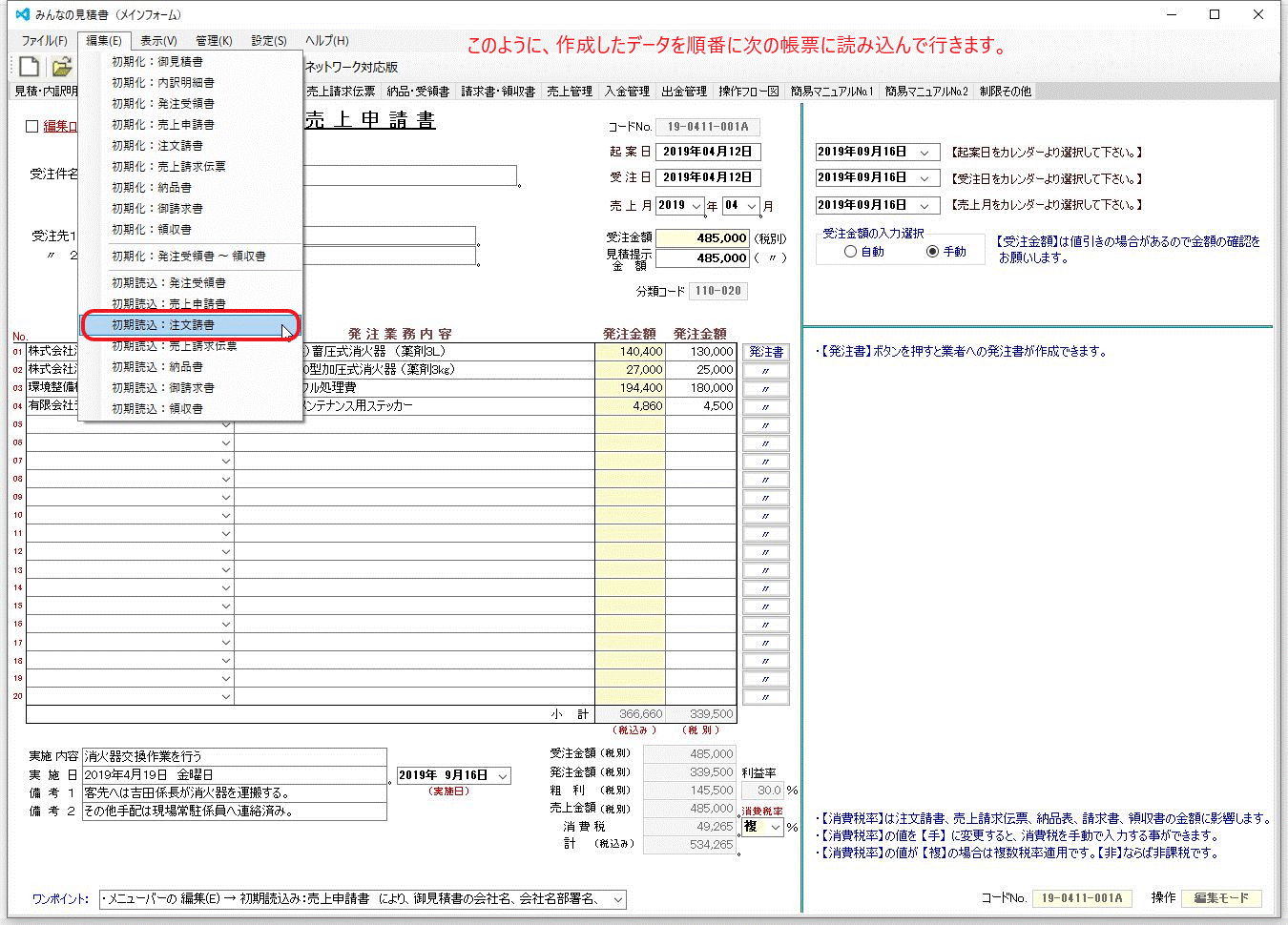Select the 手動 radio button

932,252
